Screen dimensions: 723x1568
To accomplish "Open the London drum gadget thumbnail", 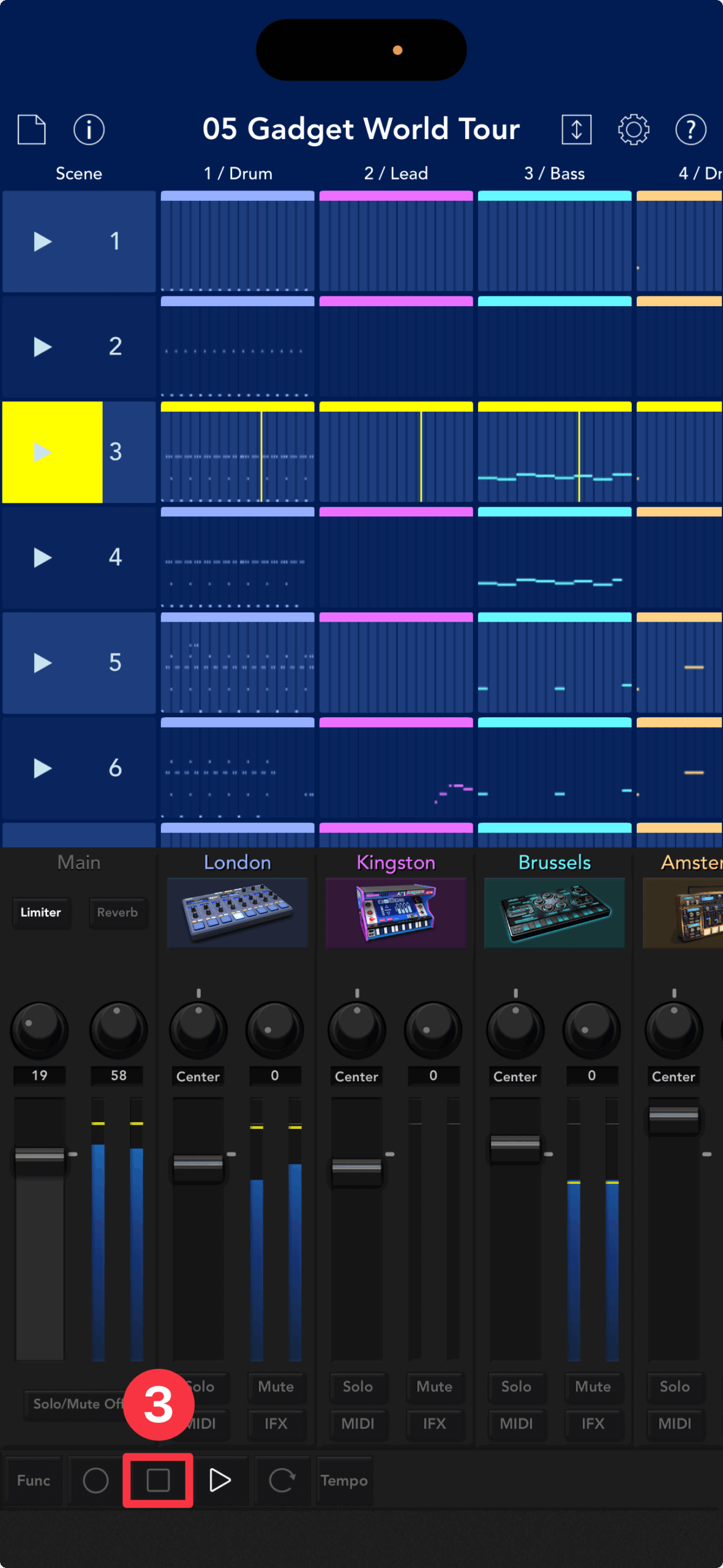I will click(238, 912).
